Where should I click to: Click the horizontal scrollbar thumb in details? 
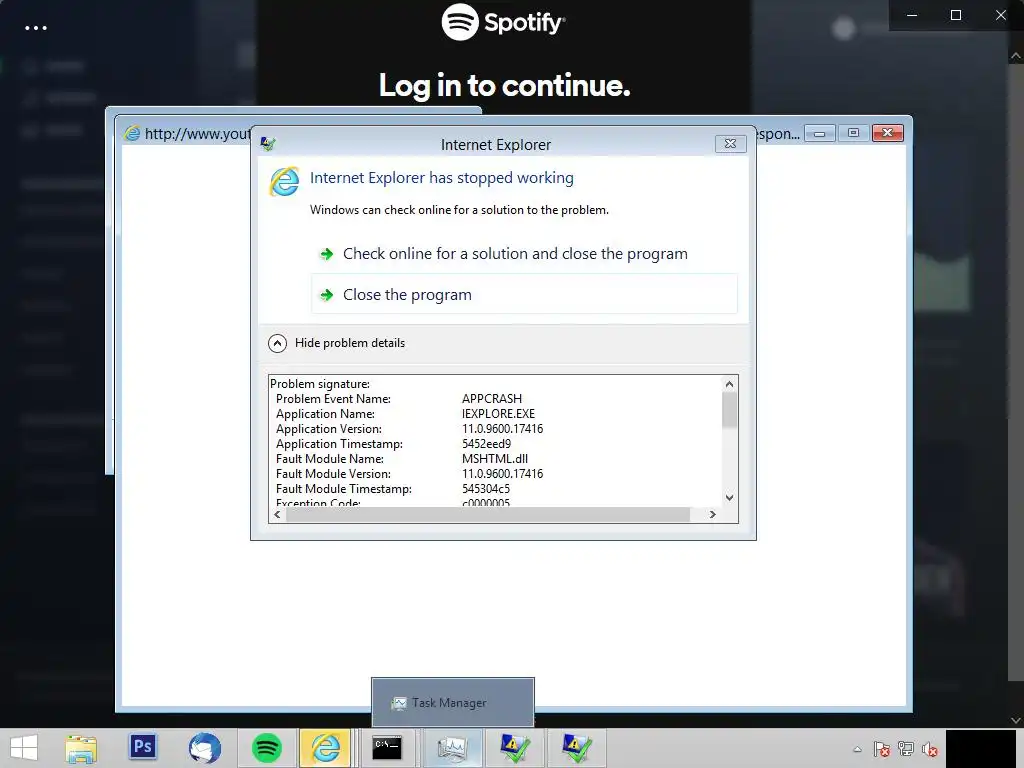point(488,515)
